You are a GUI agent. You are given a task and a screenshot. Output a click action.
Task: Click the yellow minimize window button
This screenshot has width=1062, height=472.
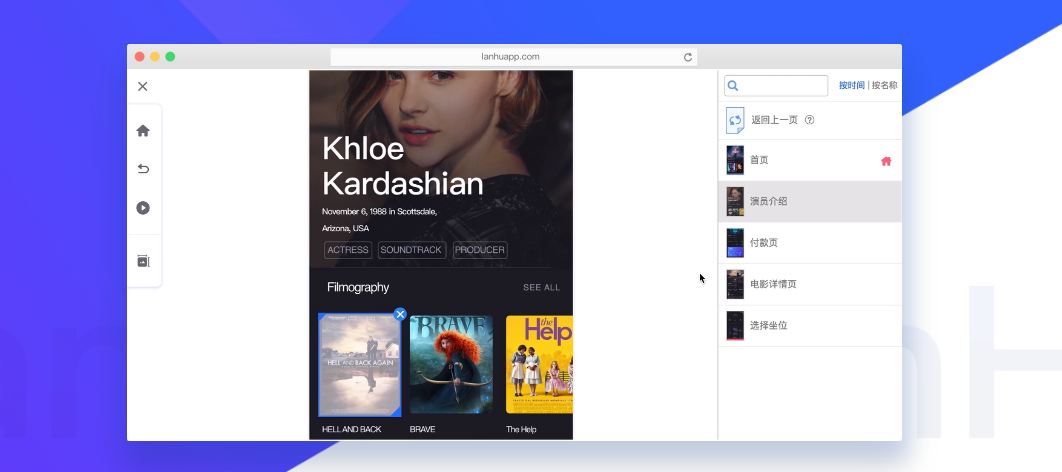(155, 57)
